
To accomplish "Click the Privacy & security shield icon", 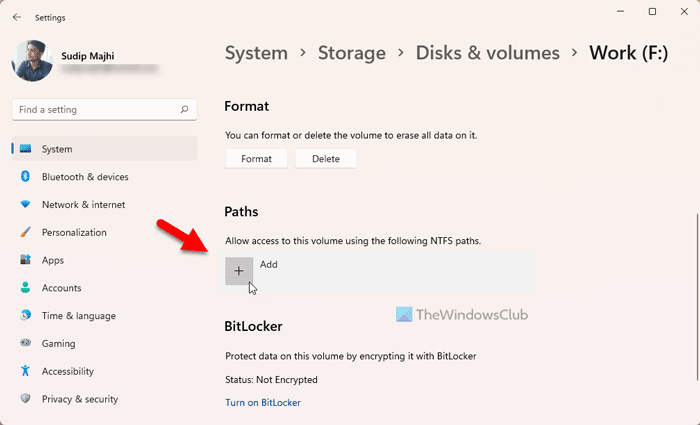I will tap(26, 399).
